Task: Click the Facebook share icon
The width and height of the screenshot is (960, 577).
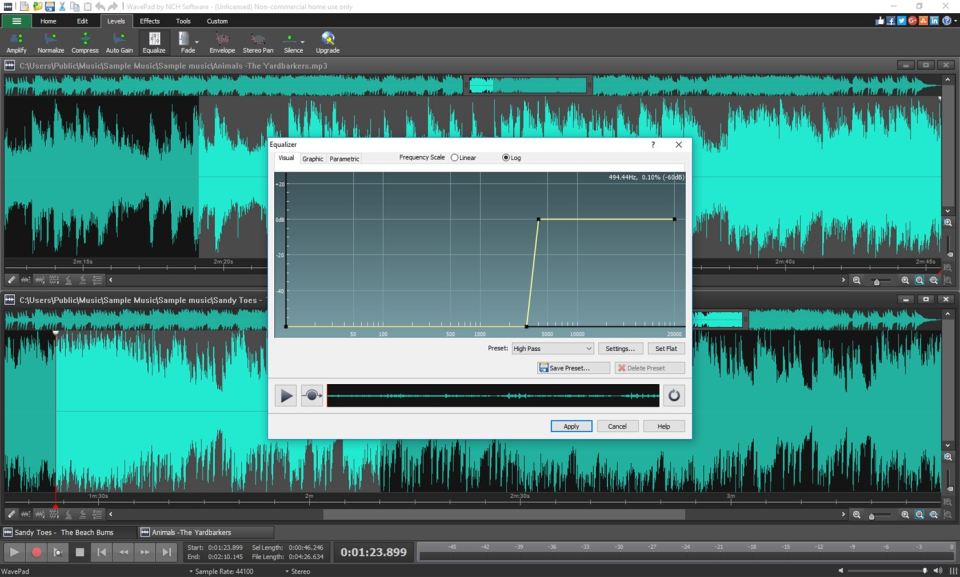Action: (891, 20)
